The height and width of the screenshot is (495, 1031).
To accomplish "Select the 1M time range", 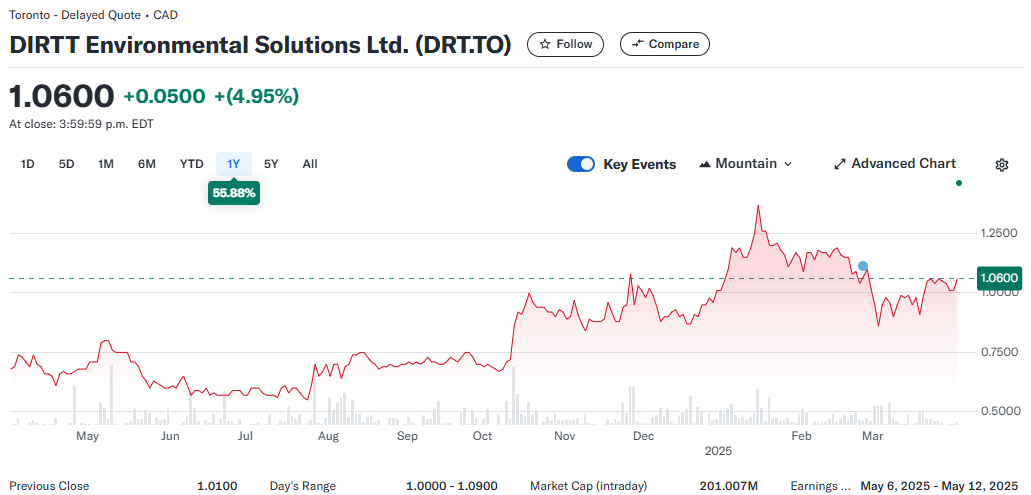I will coord(106,164).
